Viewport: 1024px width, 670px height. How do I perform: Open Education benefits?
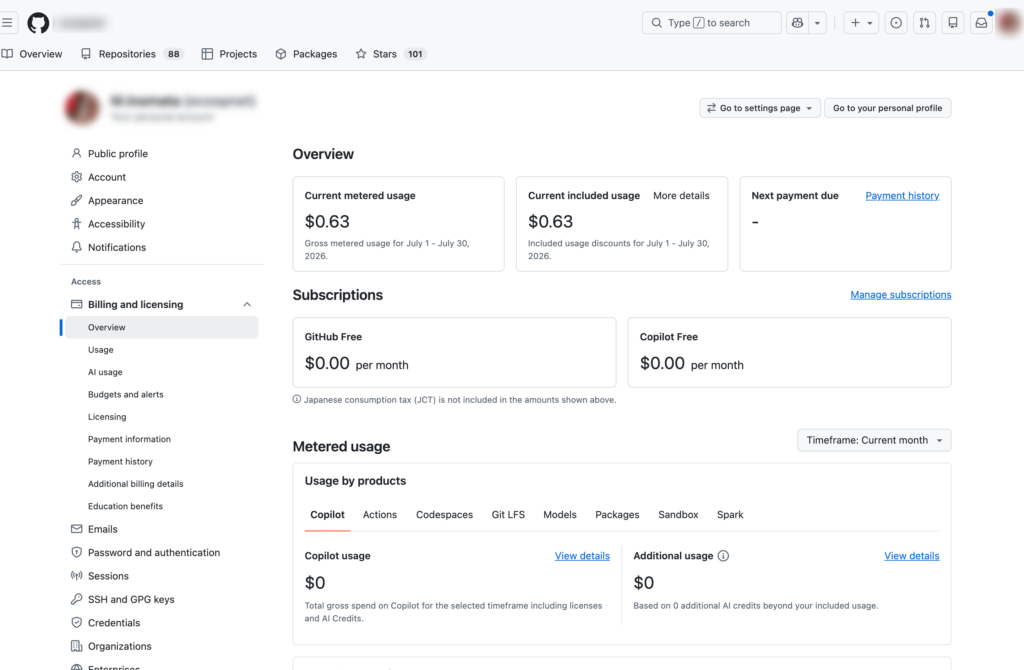[125, 506]
